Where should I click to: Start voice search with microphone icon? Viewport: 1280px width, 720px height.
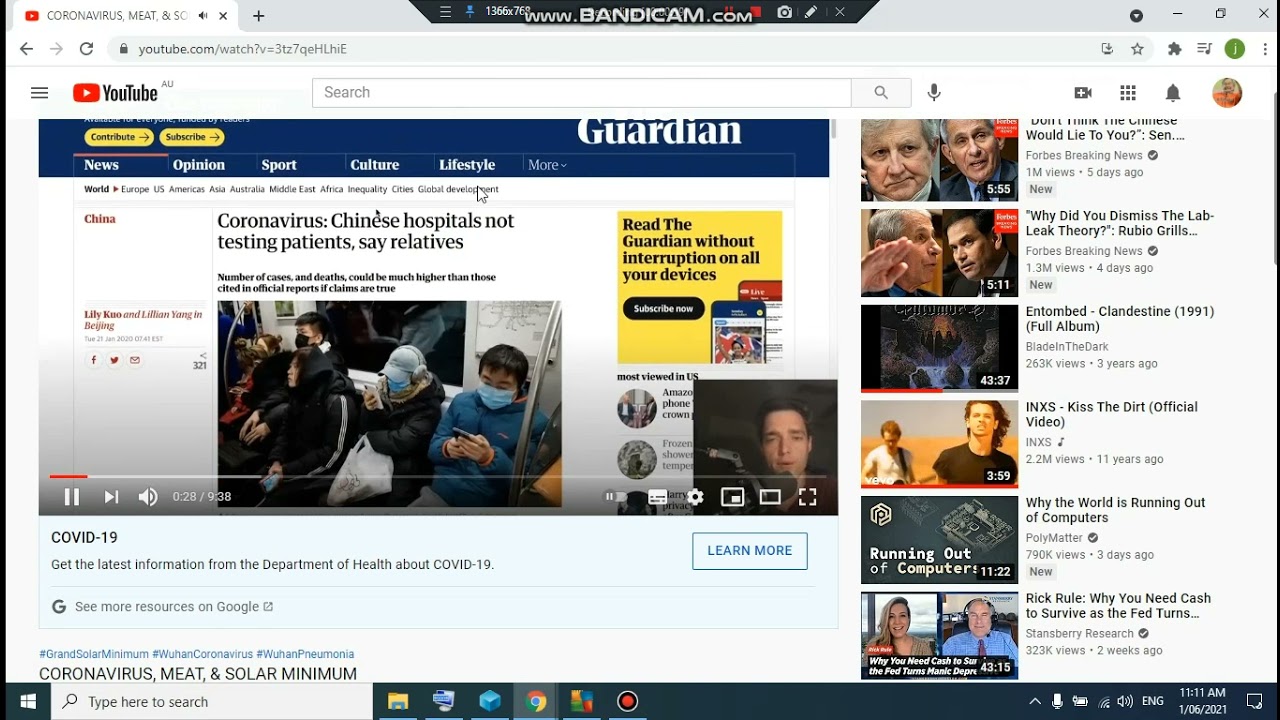click(934, 93)
